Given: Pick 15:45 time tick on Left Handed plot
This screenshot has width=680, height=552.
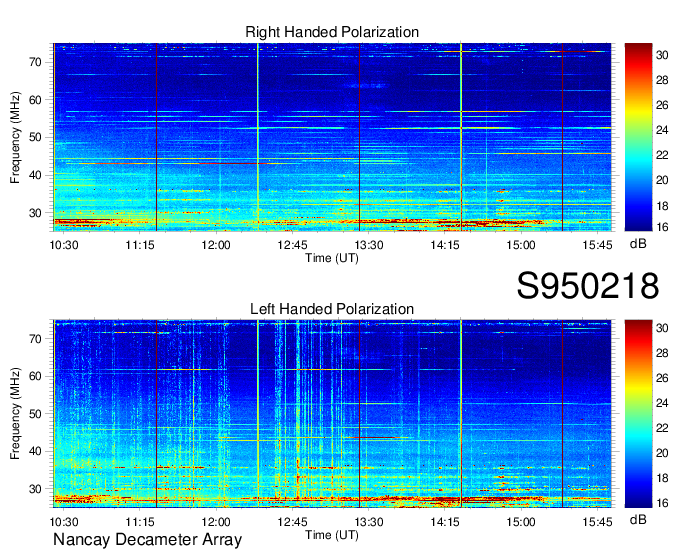Looking at the screenshot, I should pos(597,522).
